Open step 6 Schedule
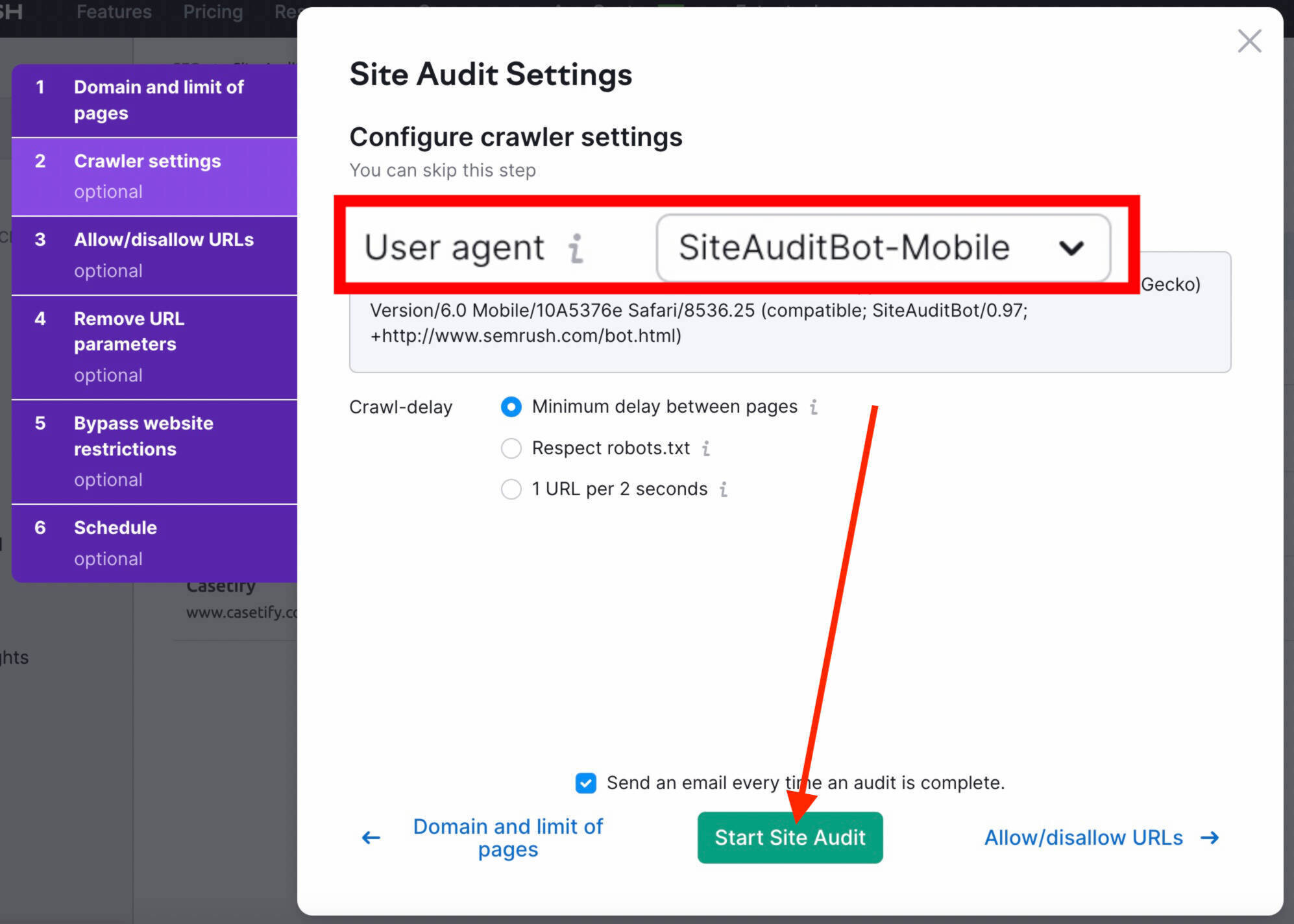 click(x=154, y=543)
